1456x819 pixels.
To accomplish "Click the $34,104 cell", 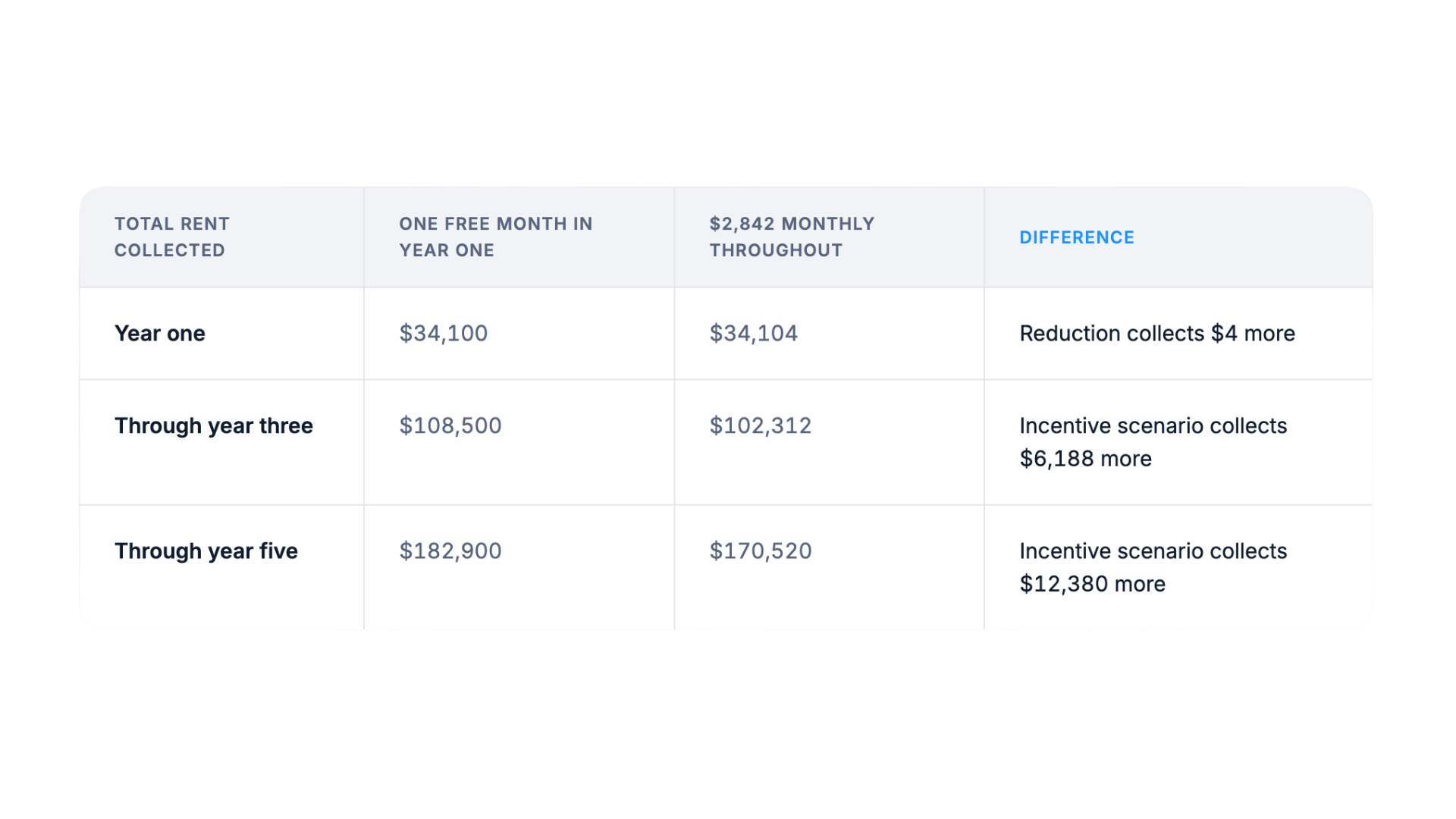I will (x=754, y=333).
